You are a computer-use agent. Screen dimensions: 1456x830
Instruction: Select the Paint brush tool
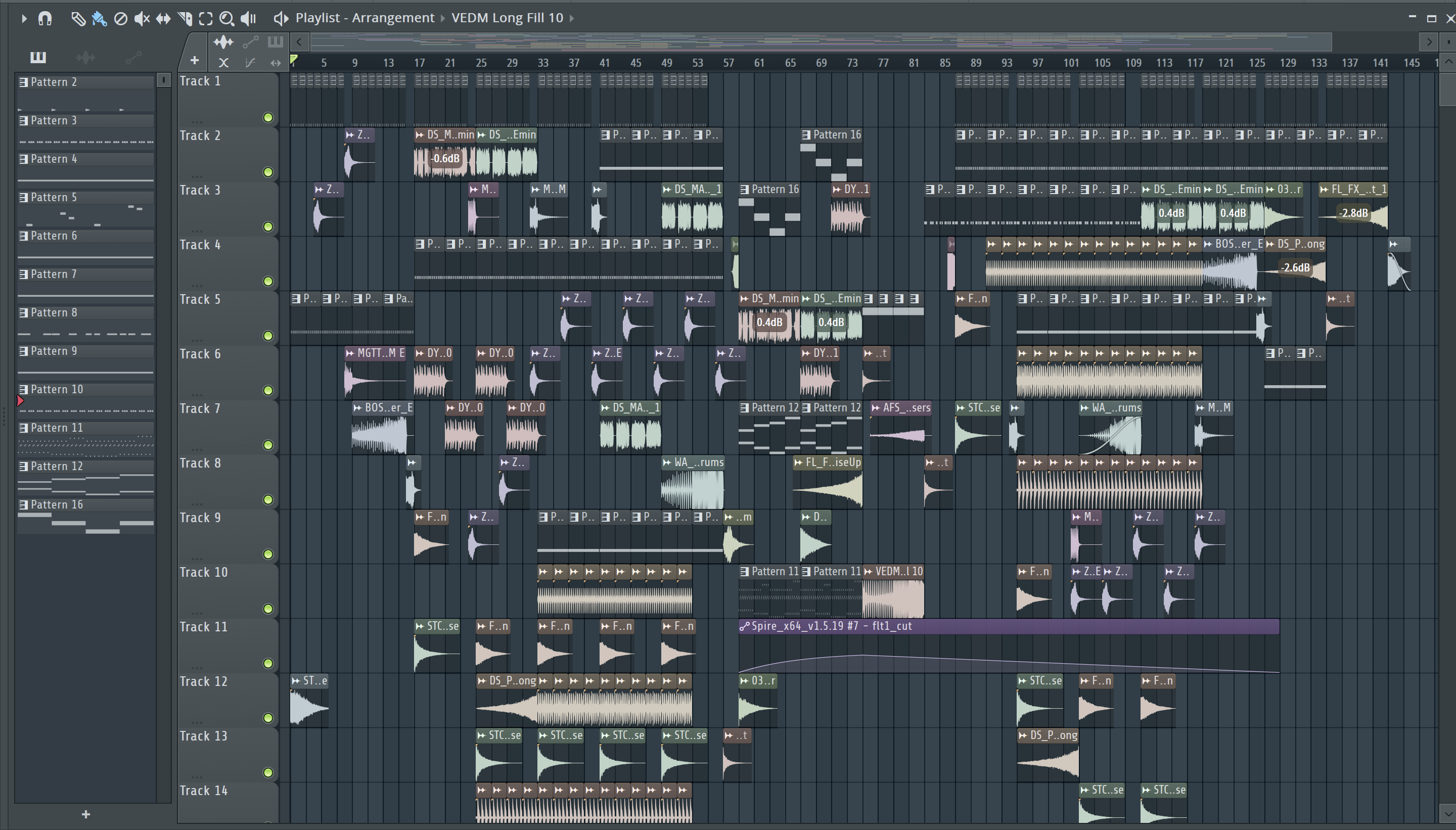tap(99, 18)
